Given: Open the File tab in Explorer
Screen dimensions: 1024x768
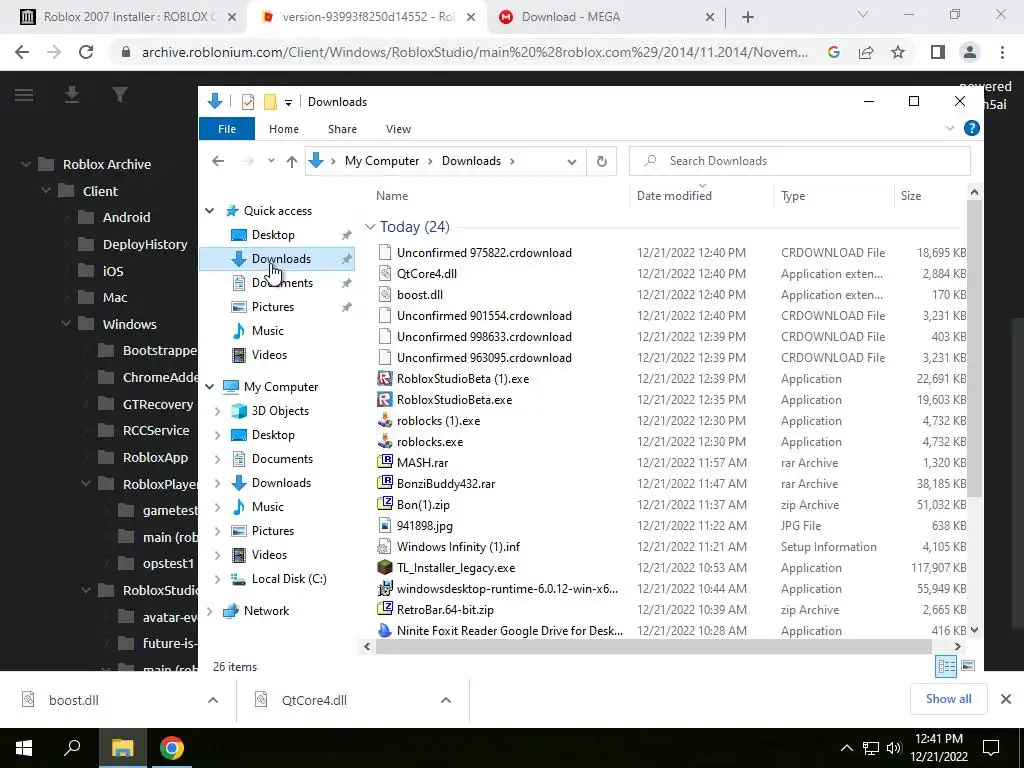Looking at the screenshot, I should (x=227, y=129).
